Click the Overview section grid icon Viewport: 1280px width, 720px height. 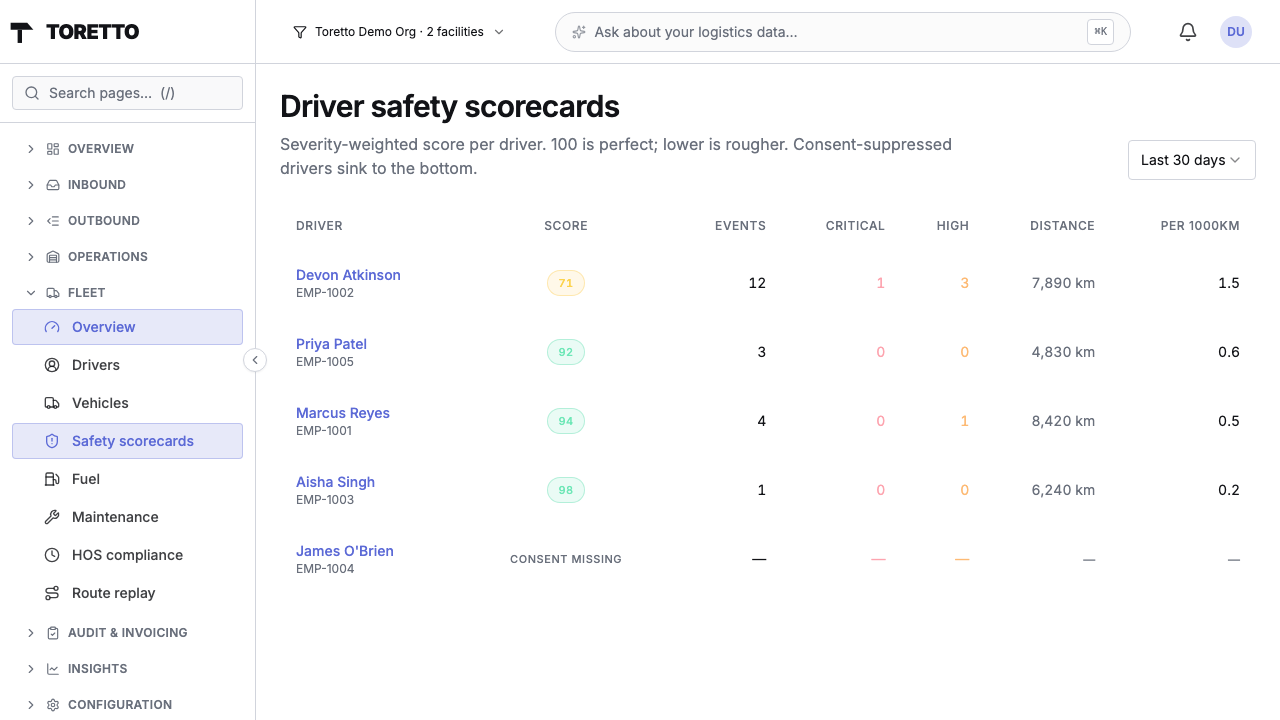[x=53, y=149]
